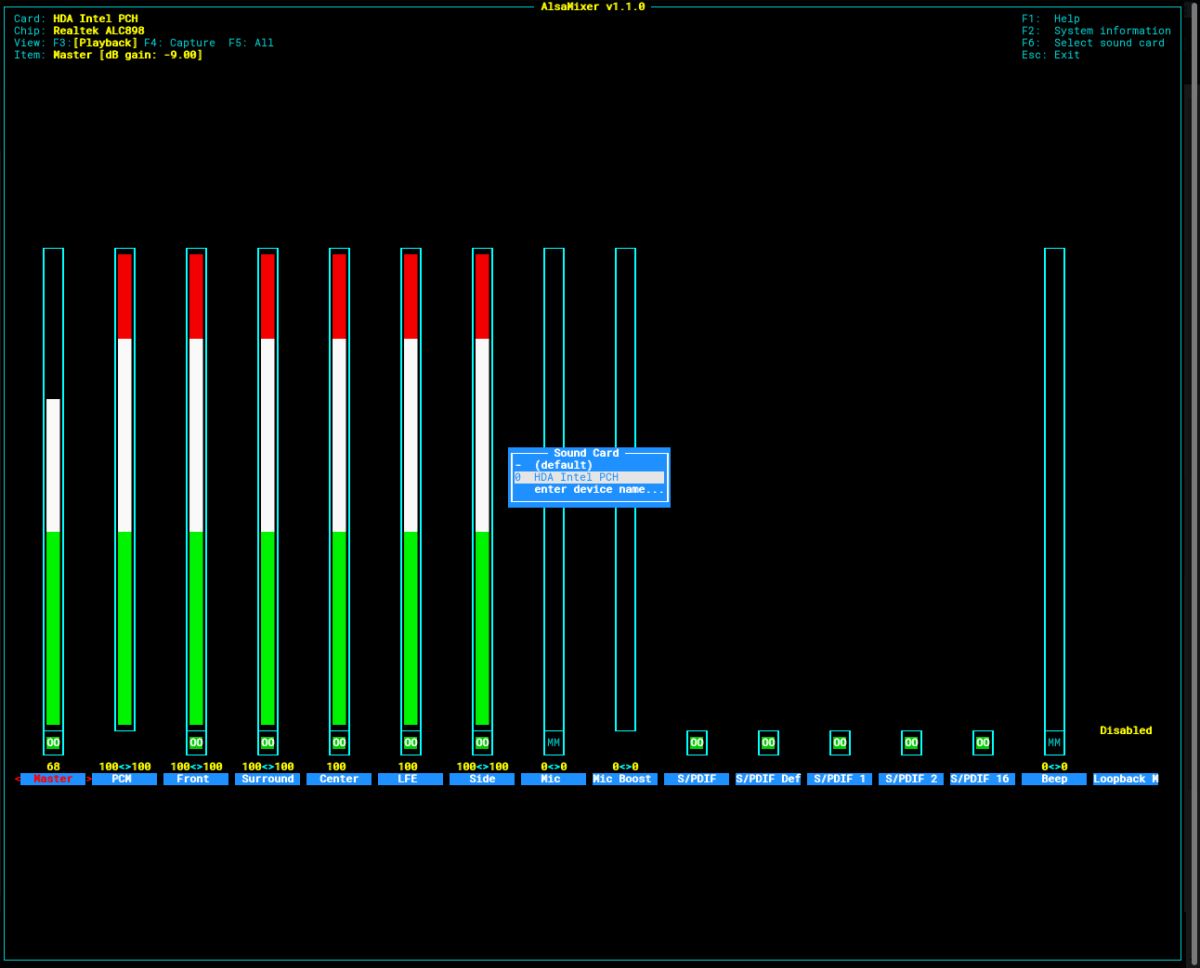Screen dimensions: 1200x968
Task: Select the Master channel label
Action: click(53, 779)
